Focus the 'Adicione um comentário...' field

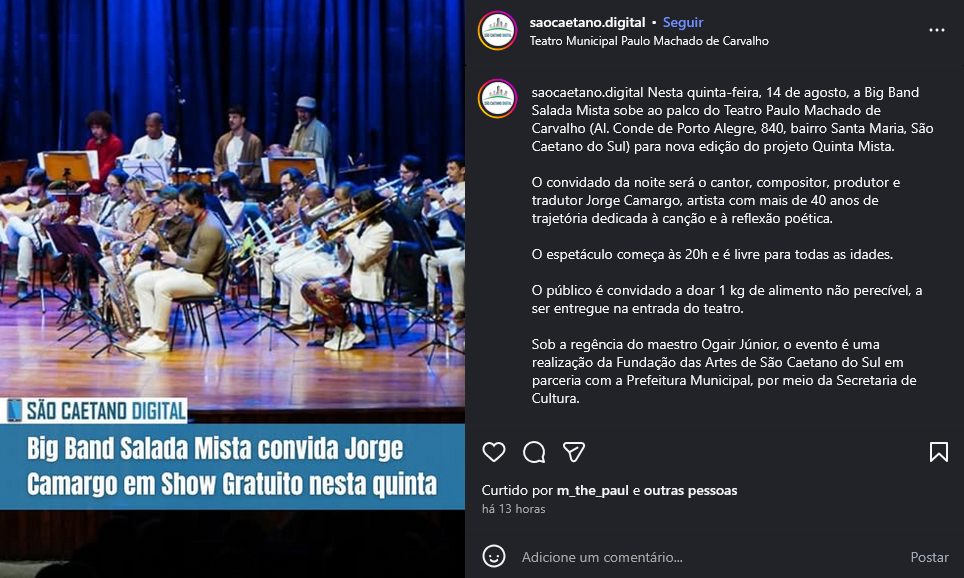pos(707,557)
